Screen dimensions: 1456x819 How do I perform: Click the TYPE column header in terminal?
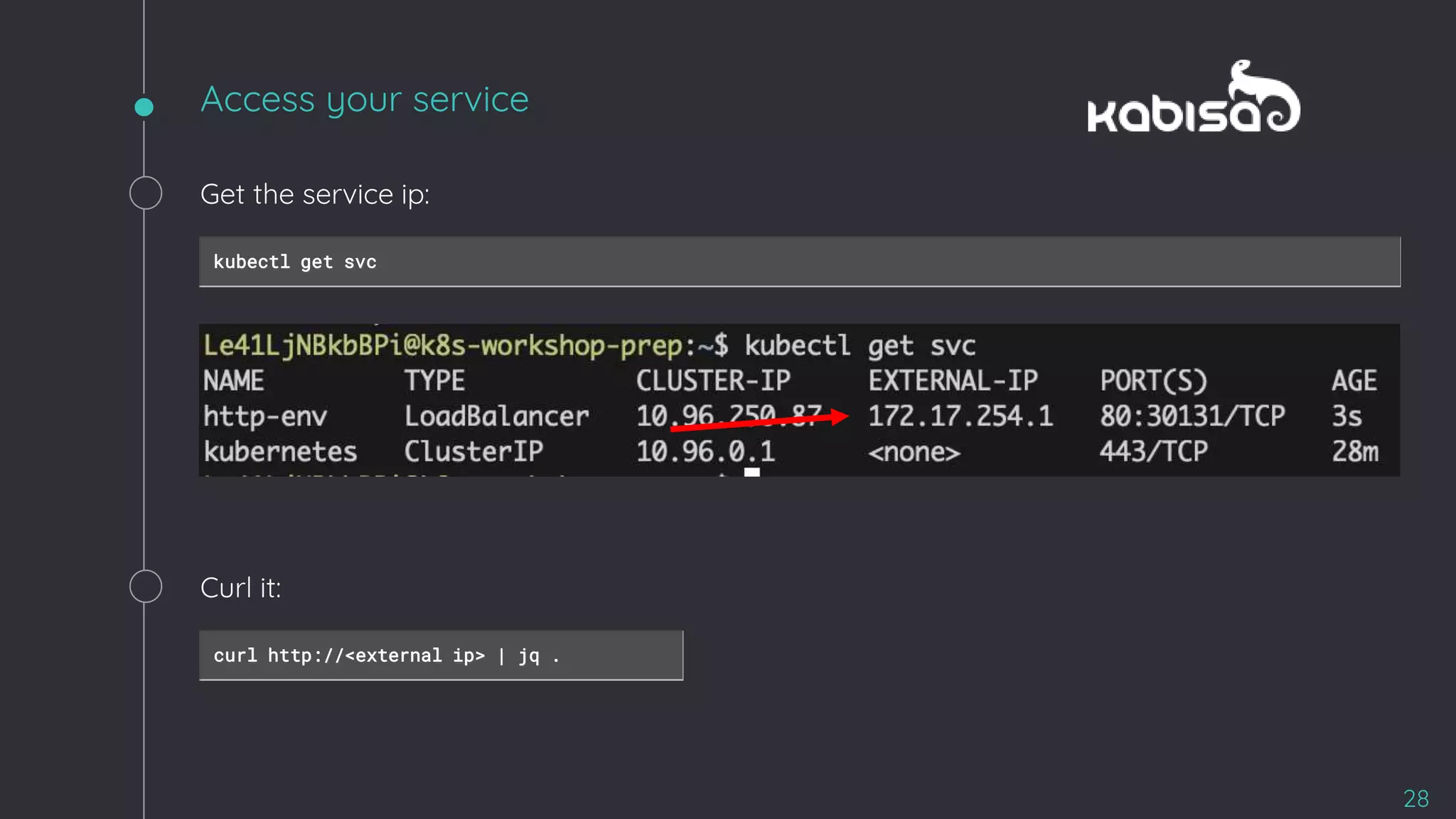[434, 381]
